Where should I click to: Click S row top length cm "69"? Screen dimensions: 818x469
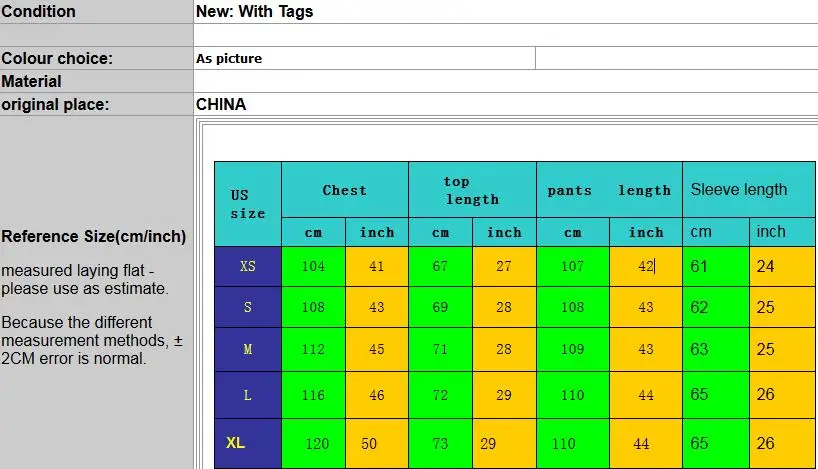tap(440, 307)
